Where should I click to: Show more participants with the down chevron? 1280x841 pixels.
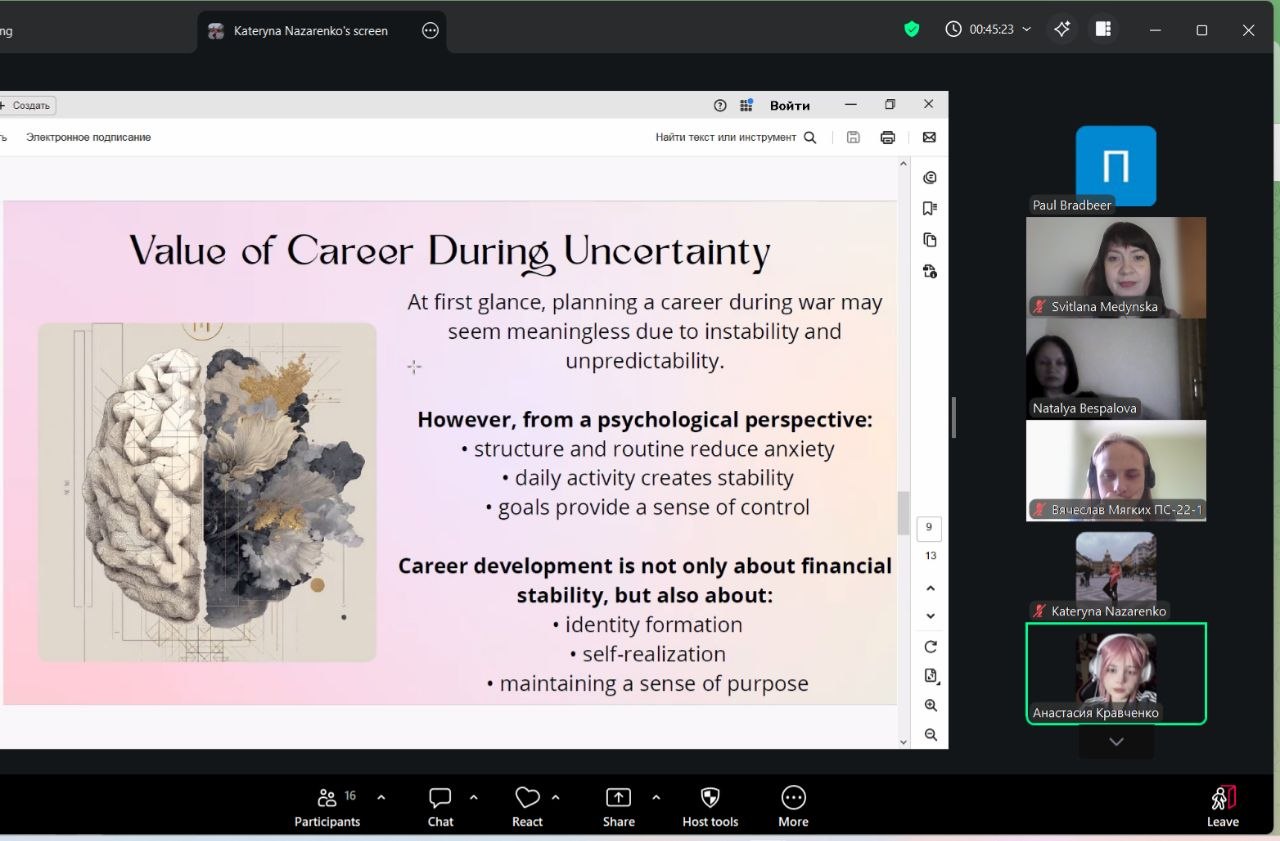(1116, 742)
